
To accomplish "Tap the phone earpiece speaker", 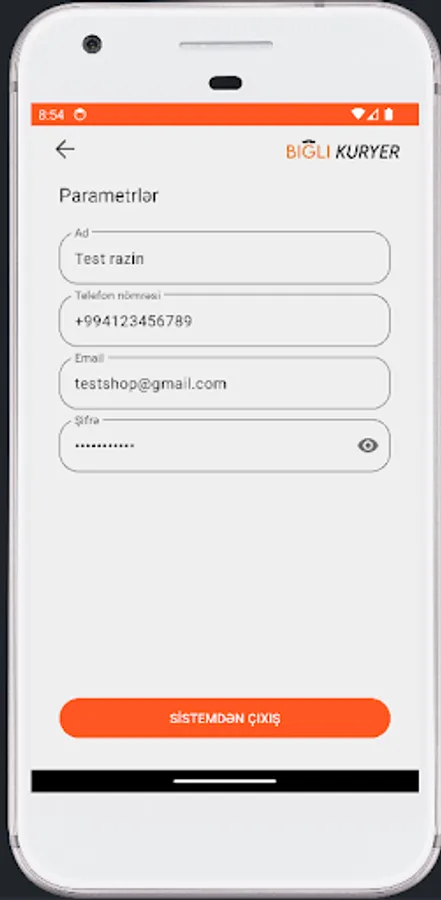I will [226, 44].
